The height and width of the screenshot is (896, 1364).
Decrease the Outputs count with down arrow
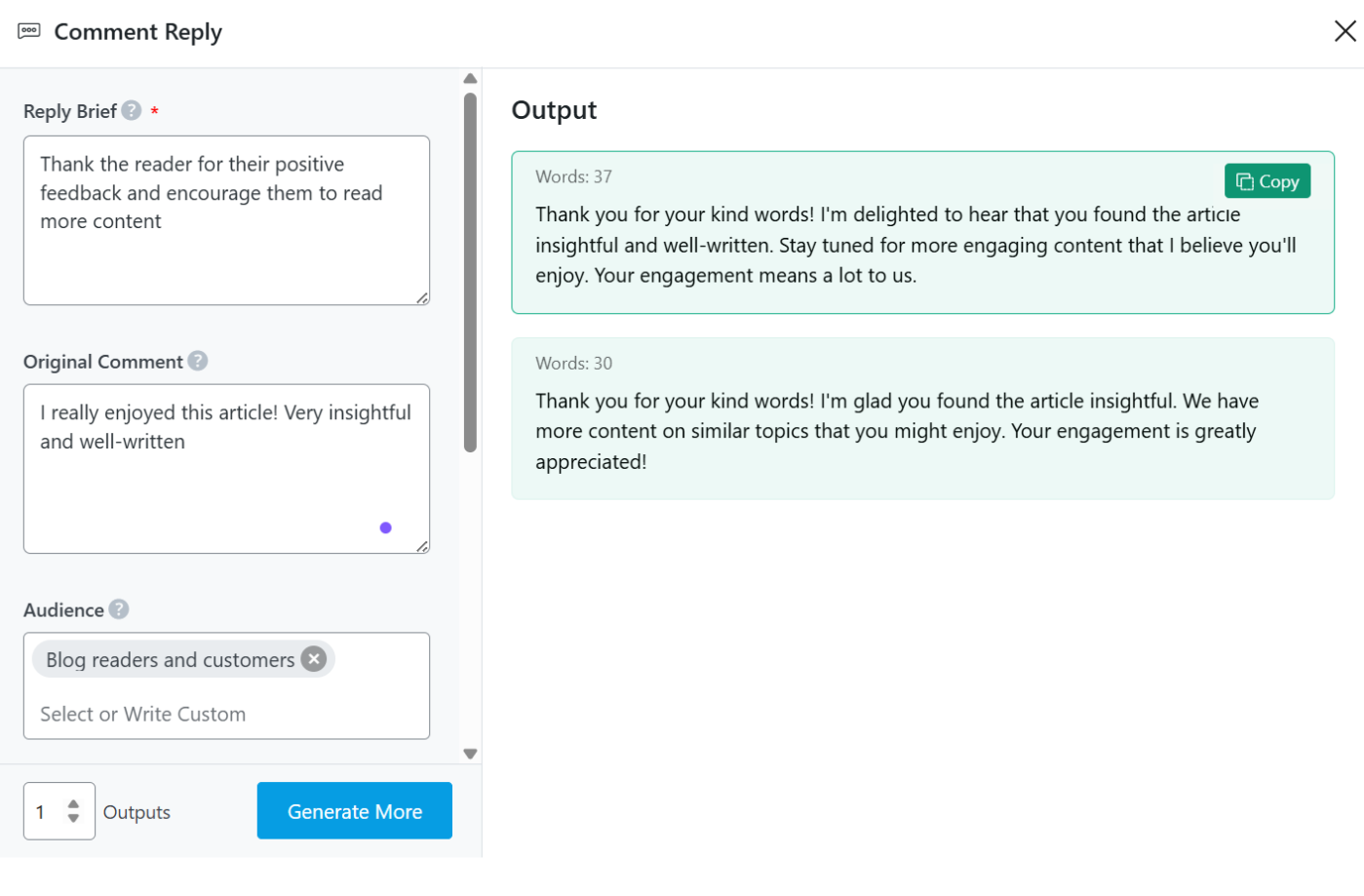(x=73, y=819)
